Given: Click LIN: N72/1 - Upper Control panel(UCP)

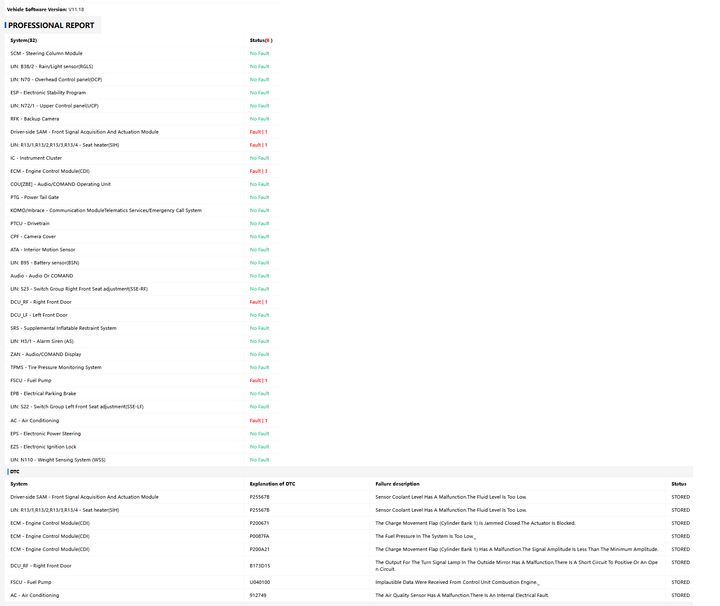Looking at the screenshot, I should [x=54, y=106].
